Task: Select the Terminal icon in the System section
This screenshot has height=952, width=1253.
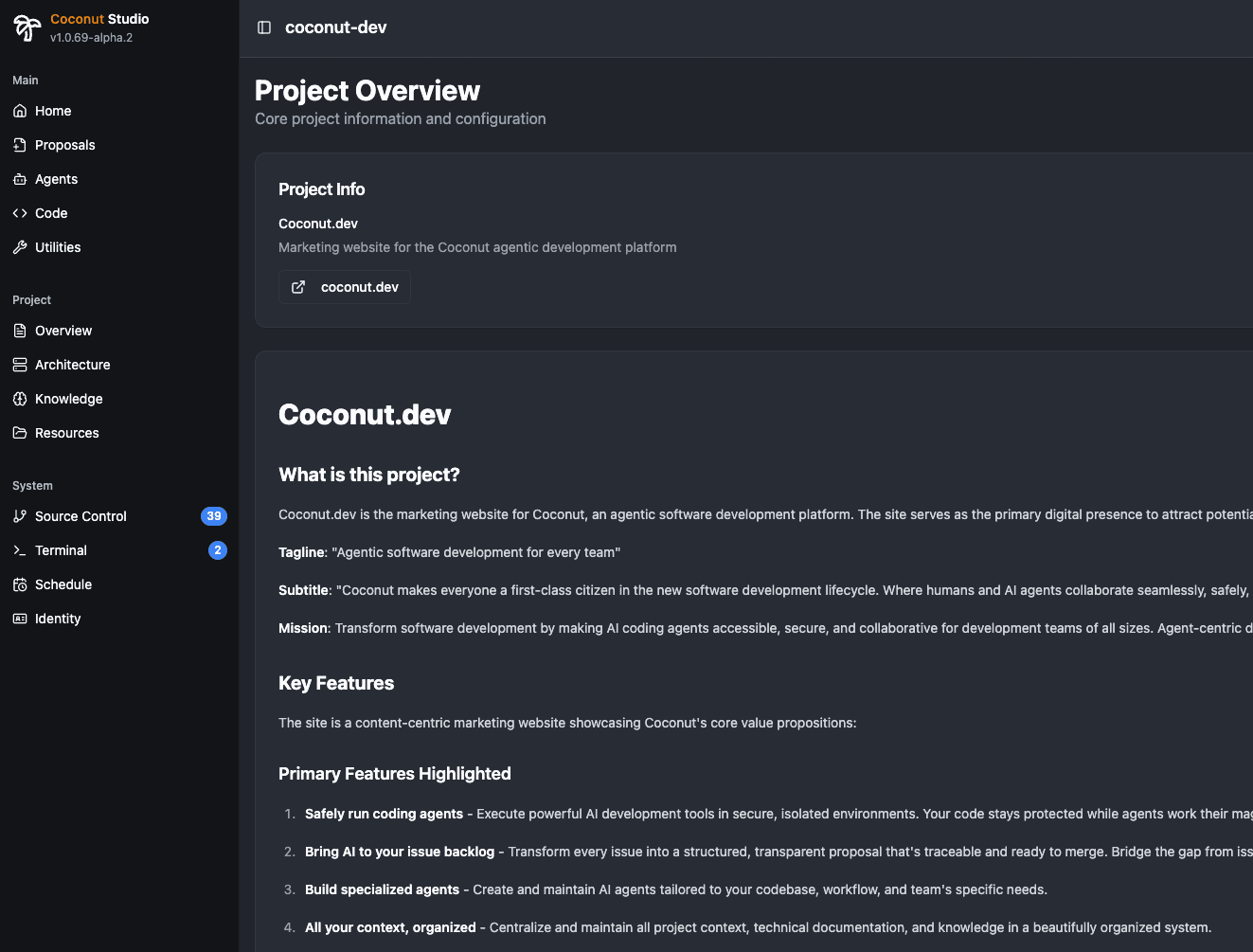Action: (19, 549)
